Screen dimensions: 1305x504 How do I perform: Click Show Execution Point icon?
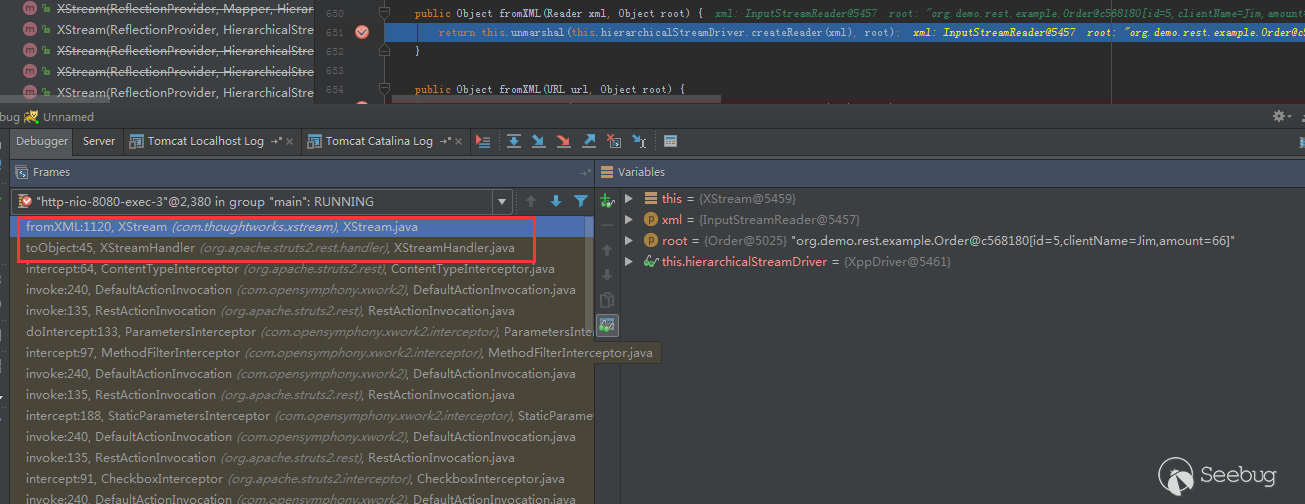[484, 141]
